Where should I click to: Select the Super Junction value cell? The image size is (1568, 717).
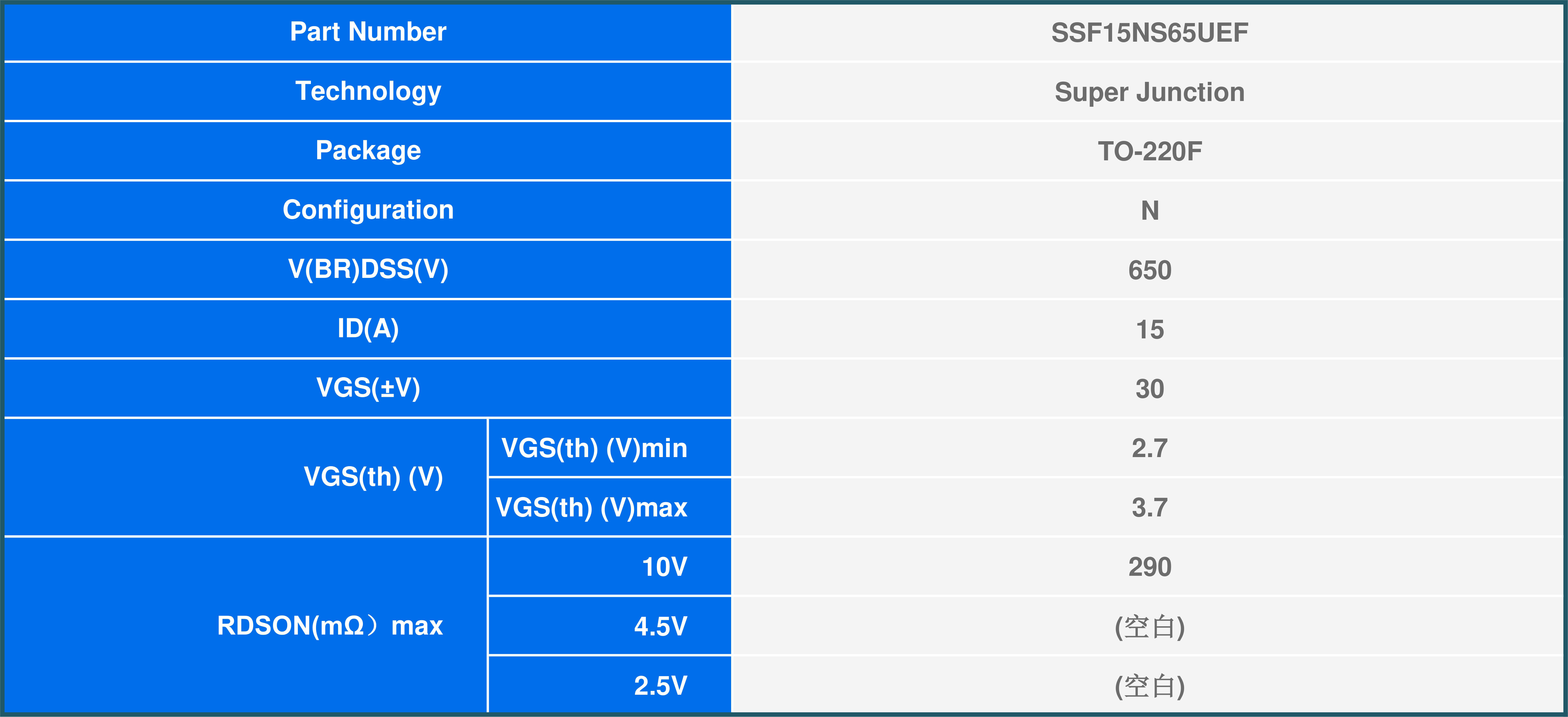pos(1149,92)
